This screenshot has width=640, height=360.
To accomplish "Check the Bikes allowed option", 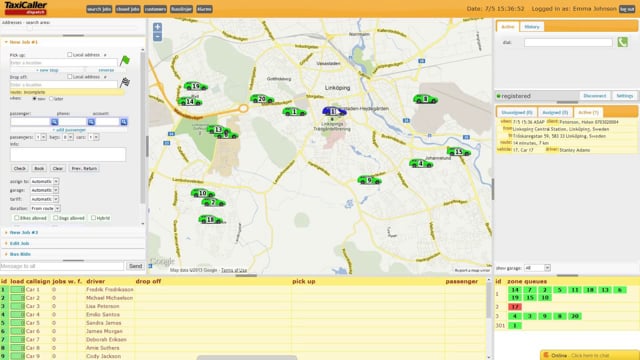I will click(x=16, y=218).
